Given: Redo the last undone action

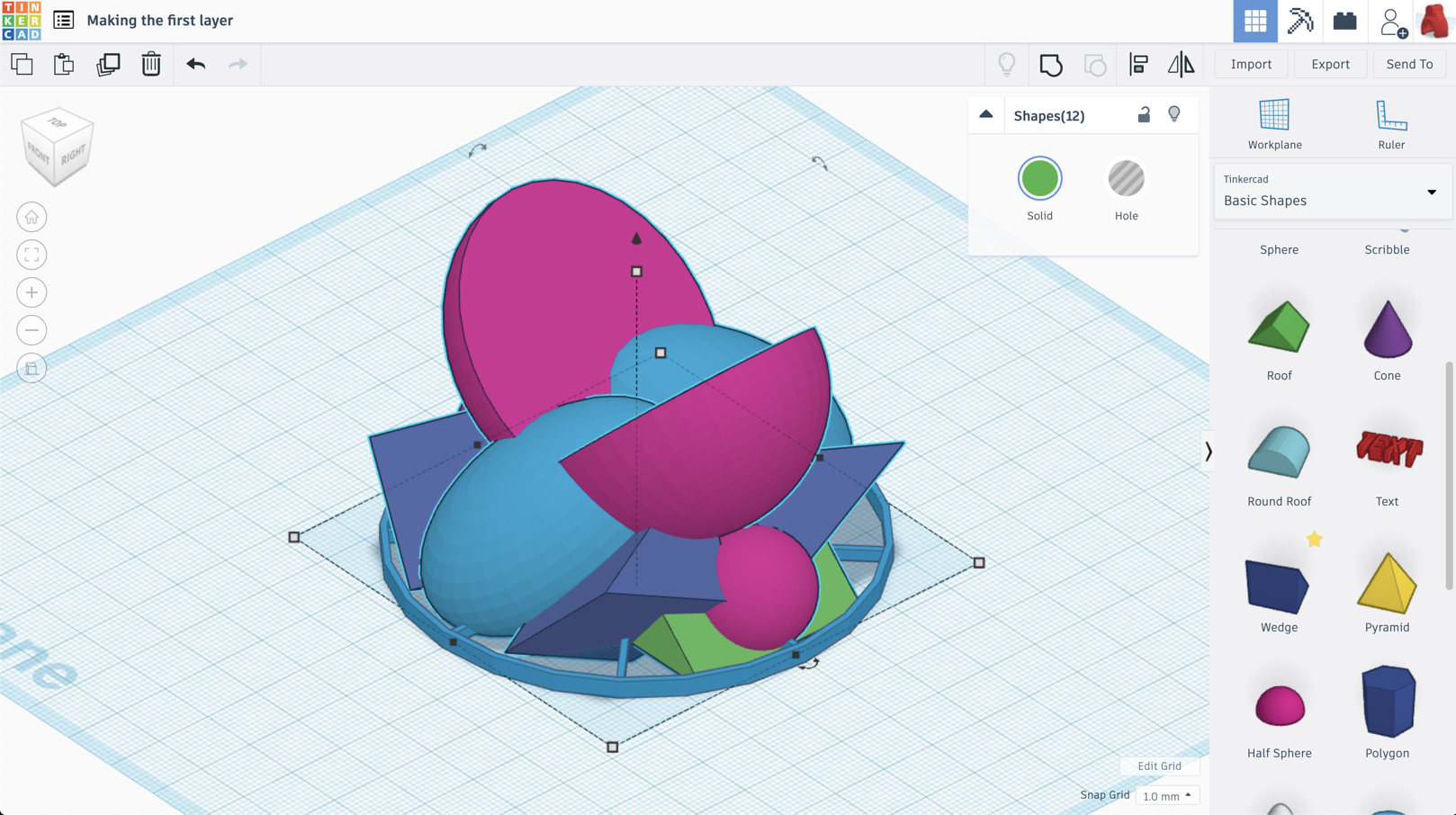Looking at the screenshot, I should (x=238, y=64).
